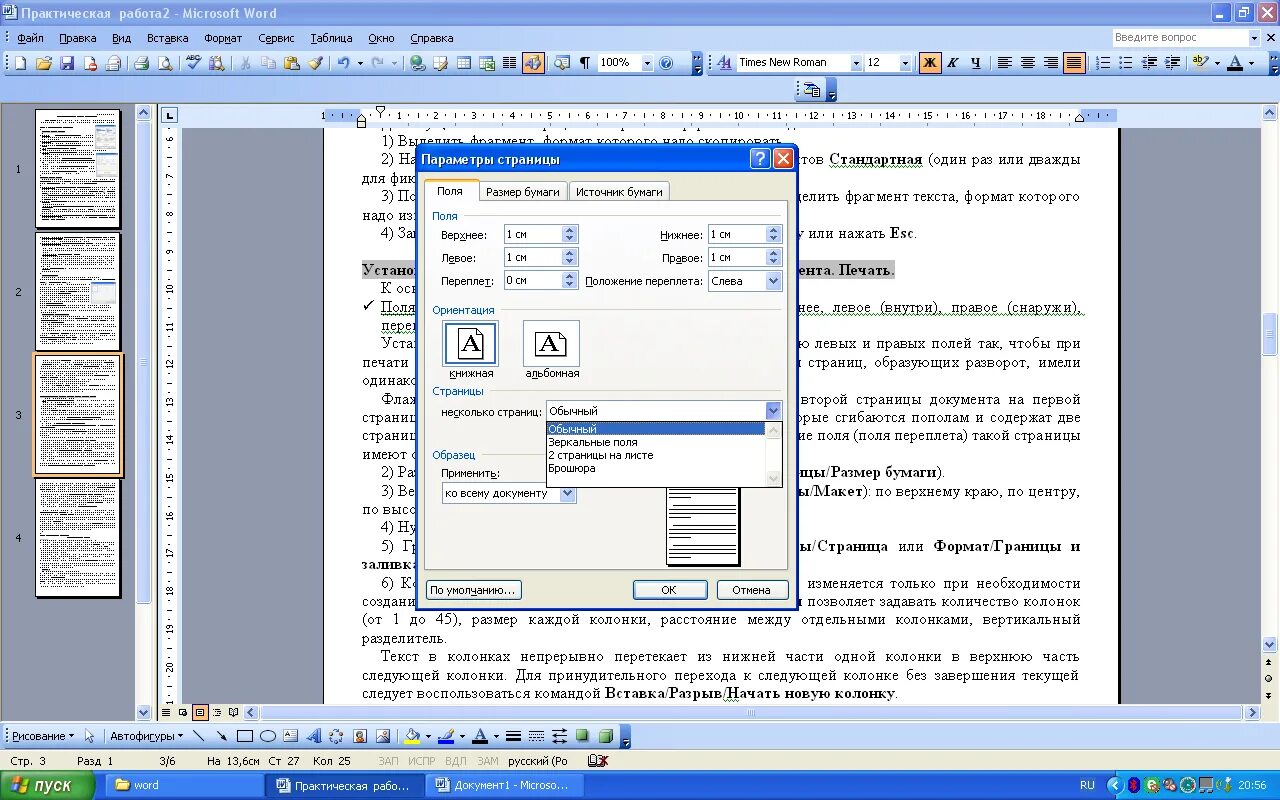Screen dimensions: 1280x800
Task: Select Брошюра list option
Action: coord(655,468)
